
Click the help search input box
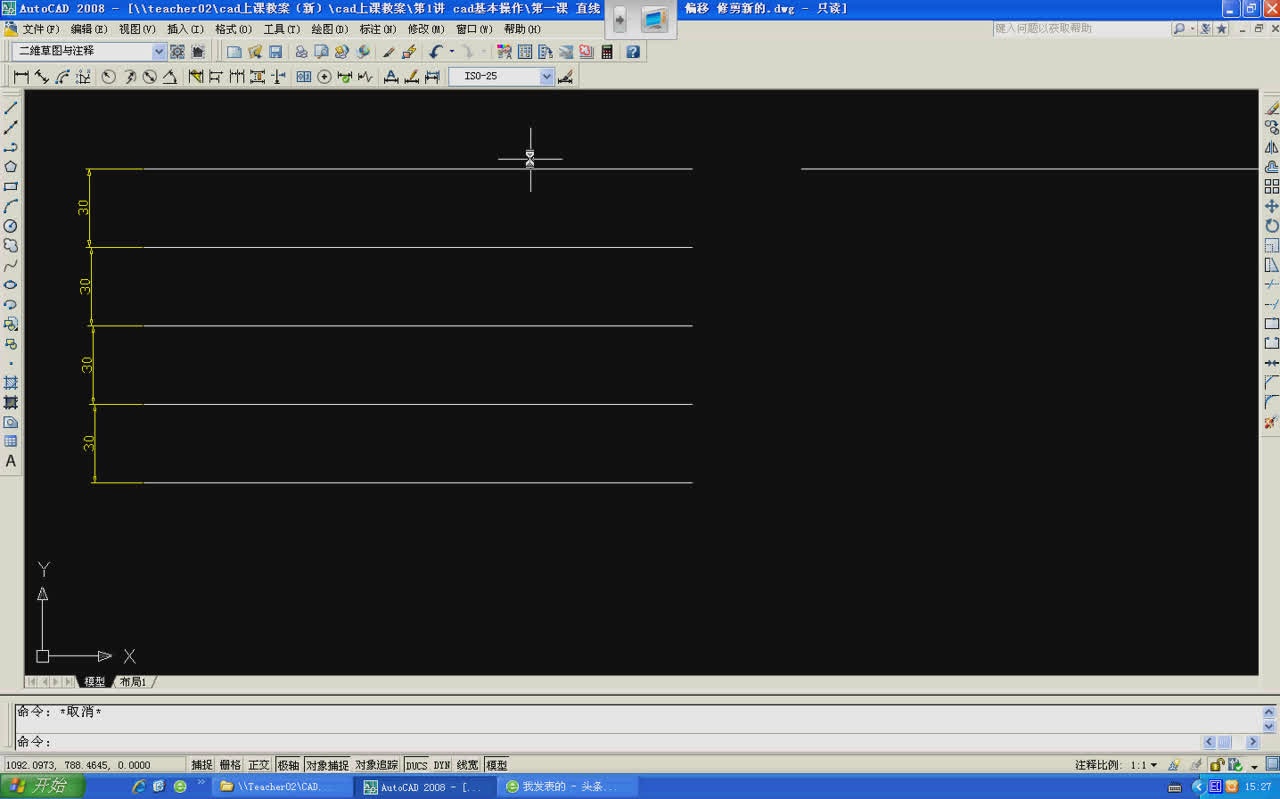[x=1082, y=29]
